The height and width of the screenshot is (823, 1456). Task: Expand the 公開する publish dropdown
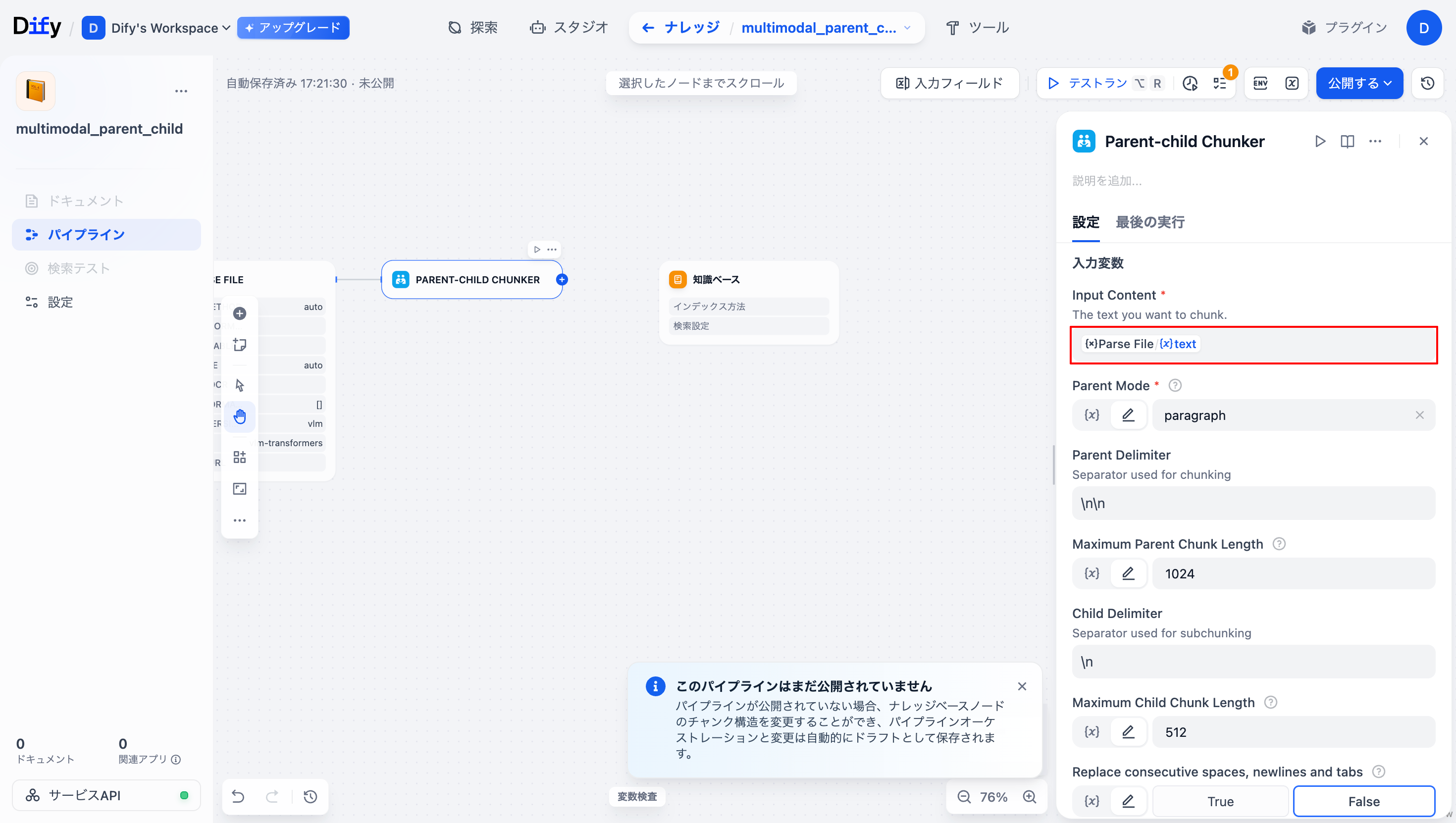1359,83
